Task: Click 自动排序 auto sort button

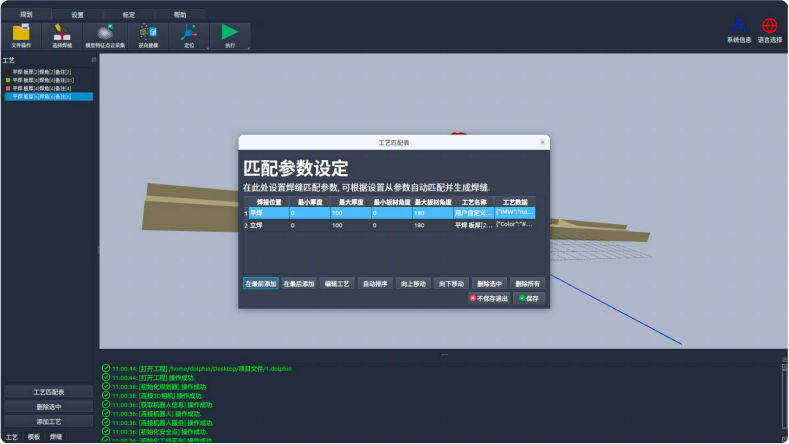Action: click(x=375, y=283)
